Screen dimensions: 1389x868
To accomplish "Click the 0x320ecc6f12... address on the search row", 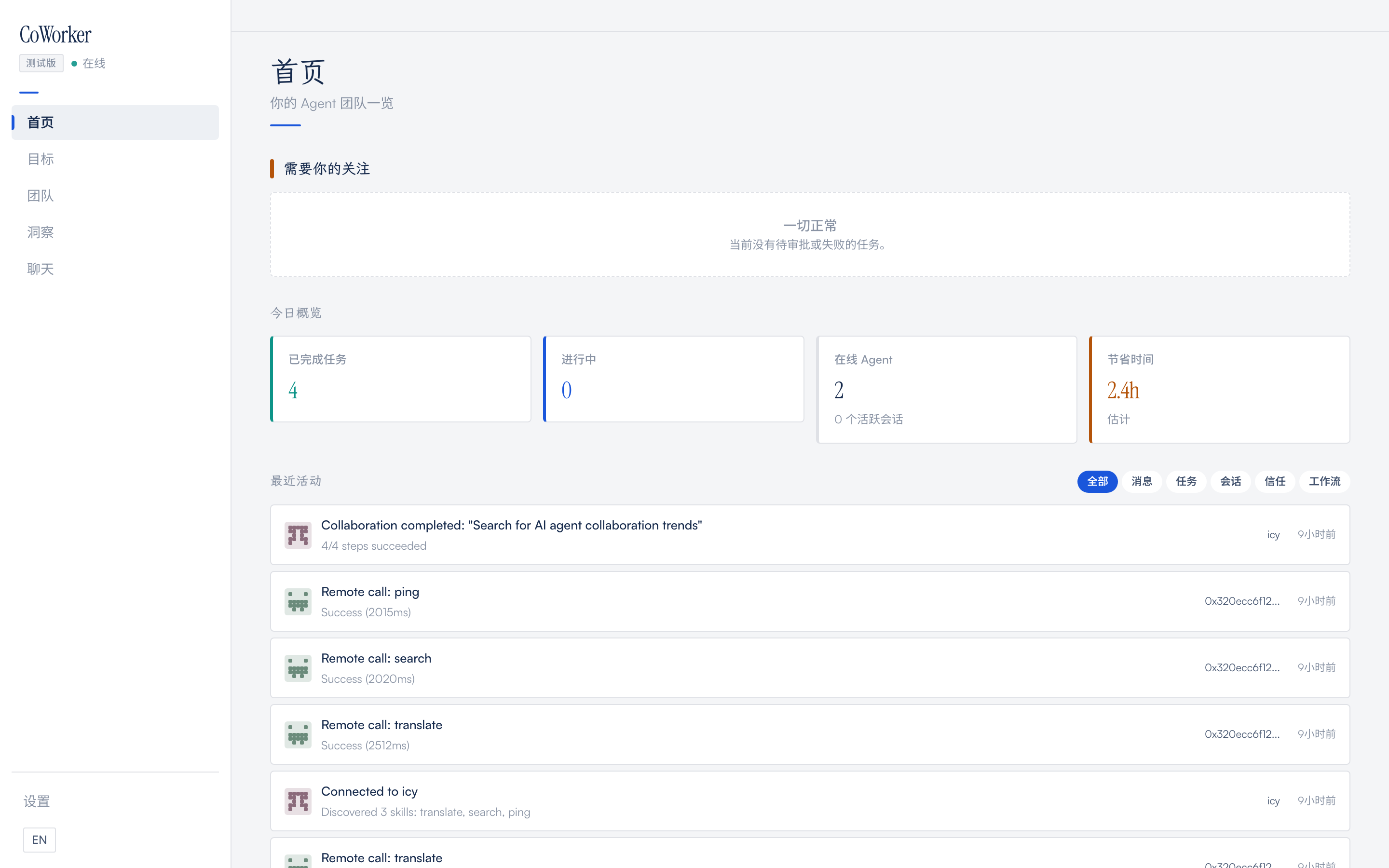I will (1242, 668).
